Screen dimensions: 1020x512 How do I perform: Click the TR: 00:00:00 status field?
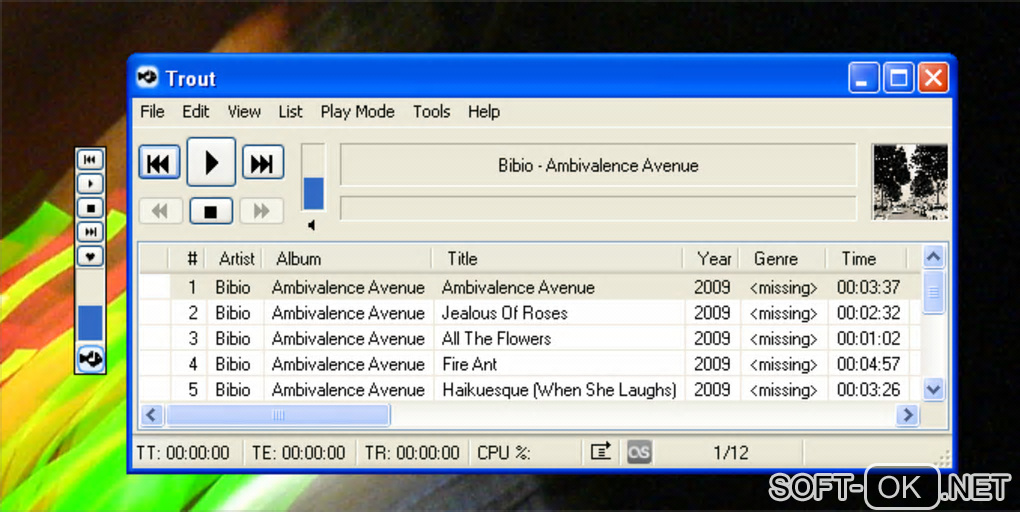point(412,453)
